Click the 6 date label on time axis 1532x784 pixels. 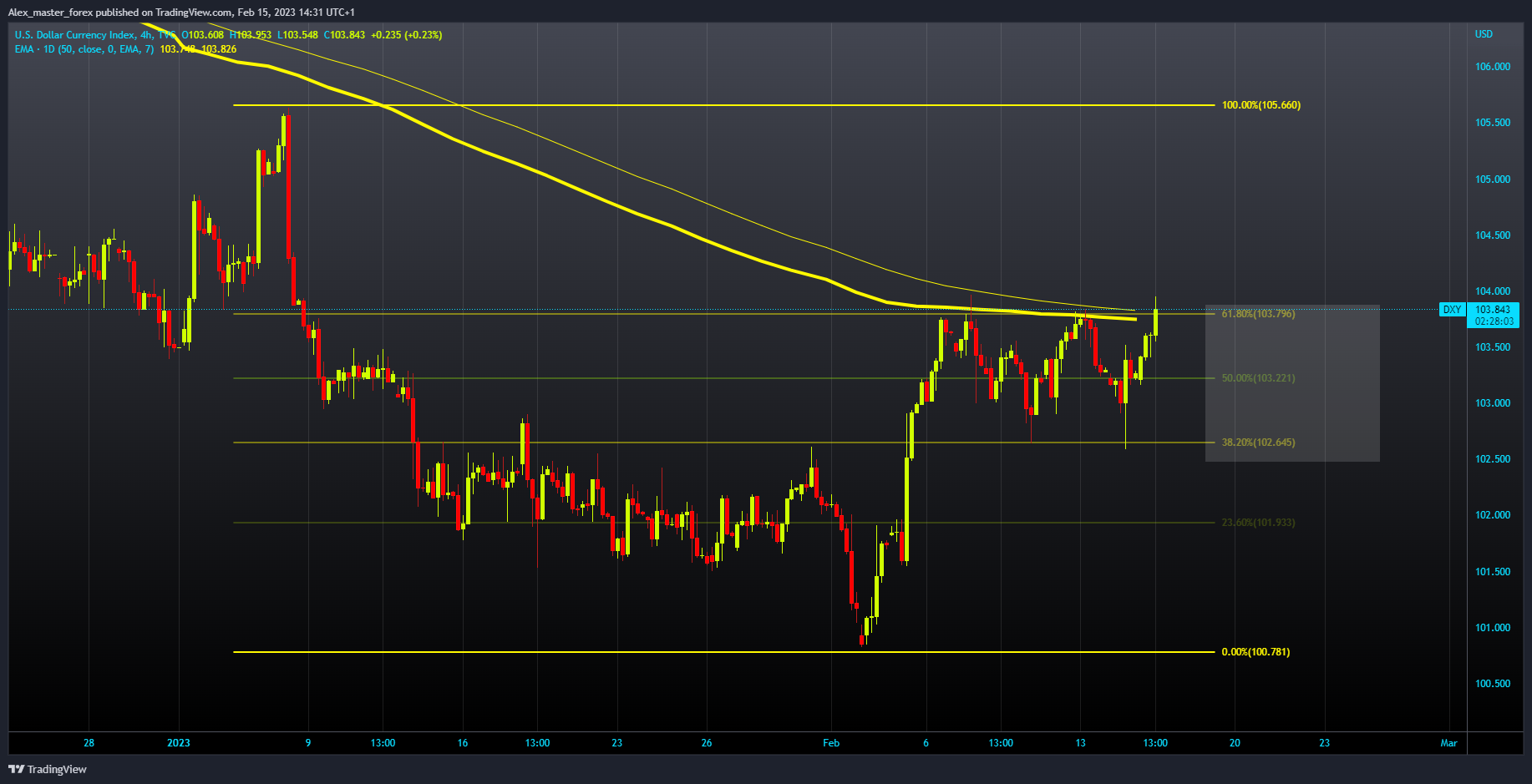pyautogui.click(x=926, y=743)
